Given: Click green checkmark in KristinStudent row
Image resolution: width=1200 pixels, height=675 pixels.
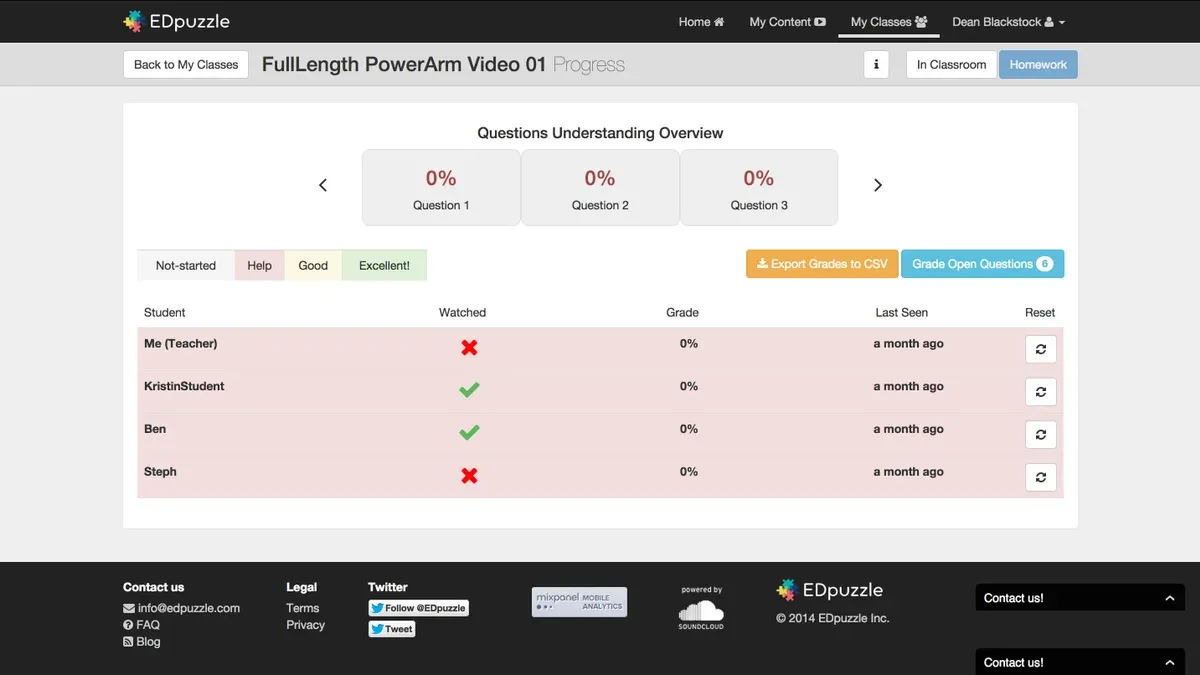Looking at the screenshot, I should (469, 390).
